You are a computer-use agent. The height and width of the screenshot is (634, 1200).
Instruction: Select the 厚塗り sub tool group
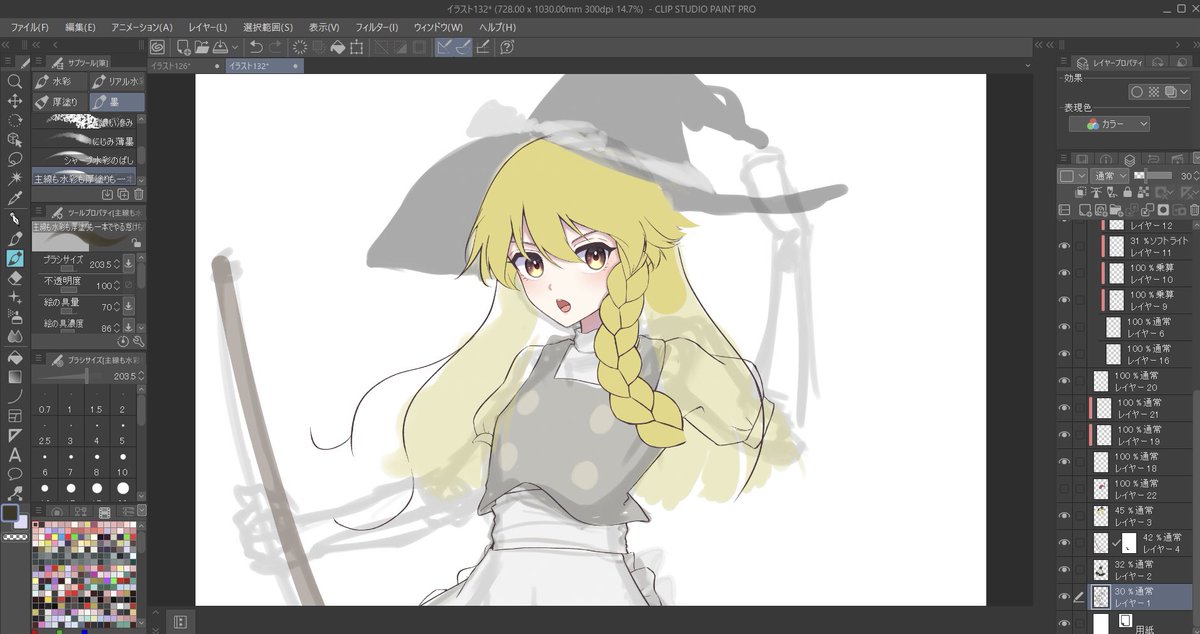pyautogui.click(x=60, y=102)
